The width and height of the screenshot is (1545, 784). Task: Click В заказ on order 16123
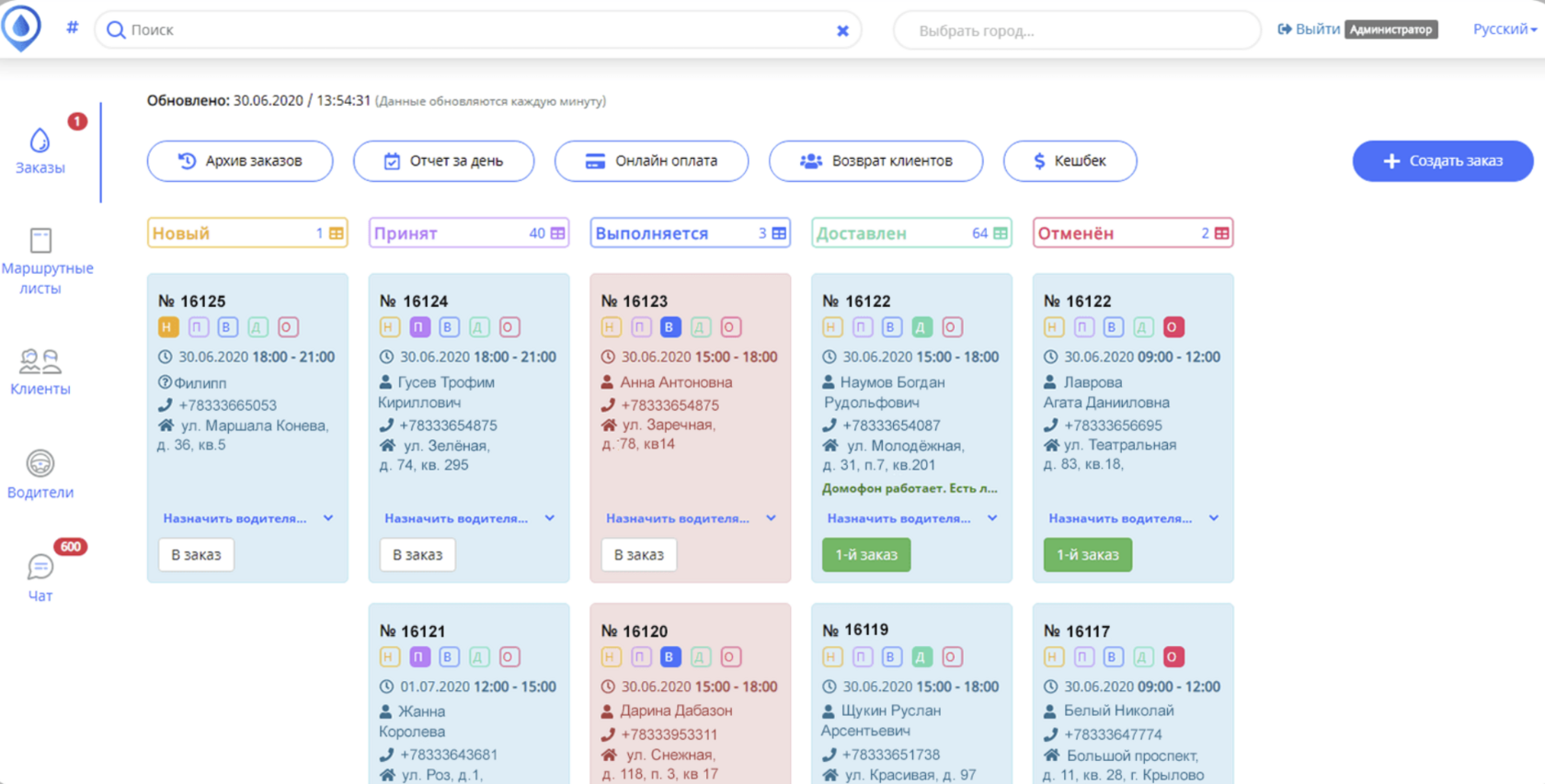coord(639,554)
